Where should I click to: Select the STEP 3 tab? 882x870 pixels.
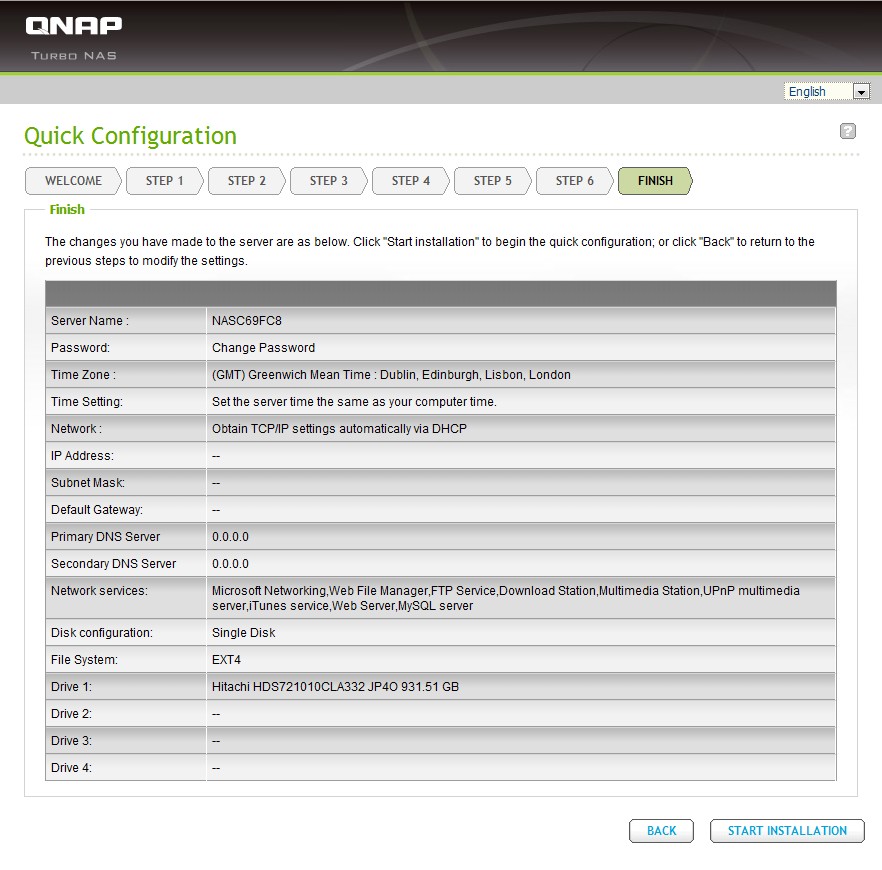pyautogui.click(x=329, y=181)
